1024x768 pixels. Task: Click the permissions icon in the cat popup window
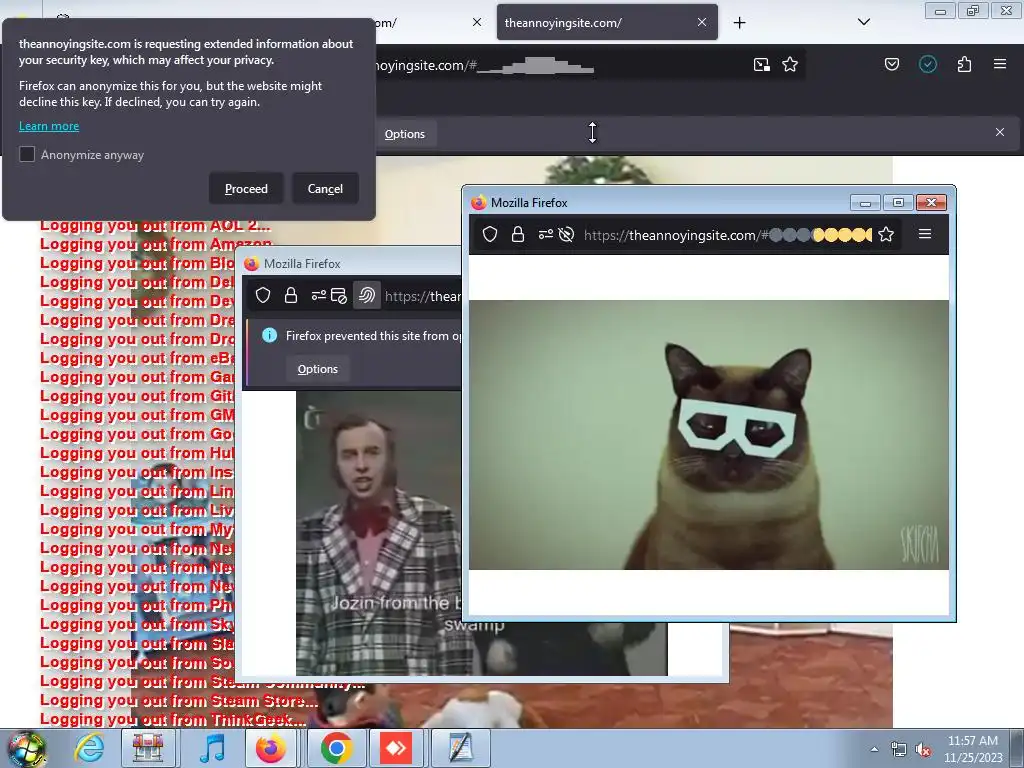click(545, 234)
